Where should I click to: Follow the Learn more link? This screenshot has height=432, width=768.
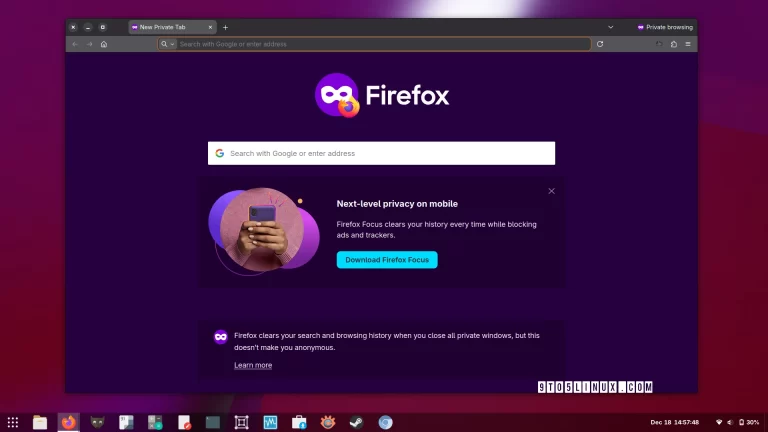[x=253, y=365]
